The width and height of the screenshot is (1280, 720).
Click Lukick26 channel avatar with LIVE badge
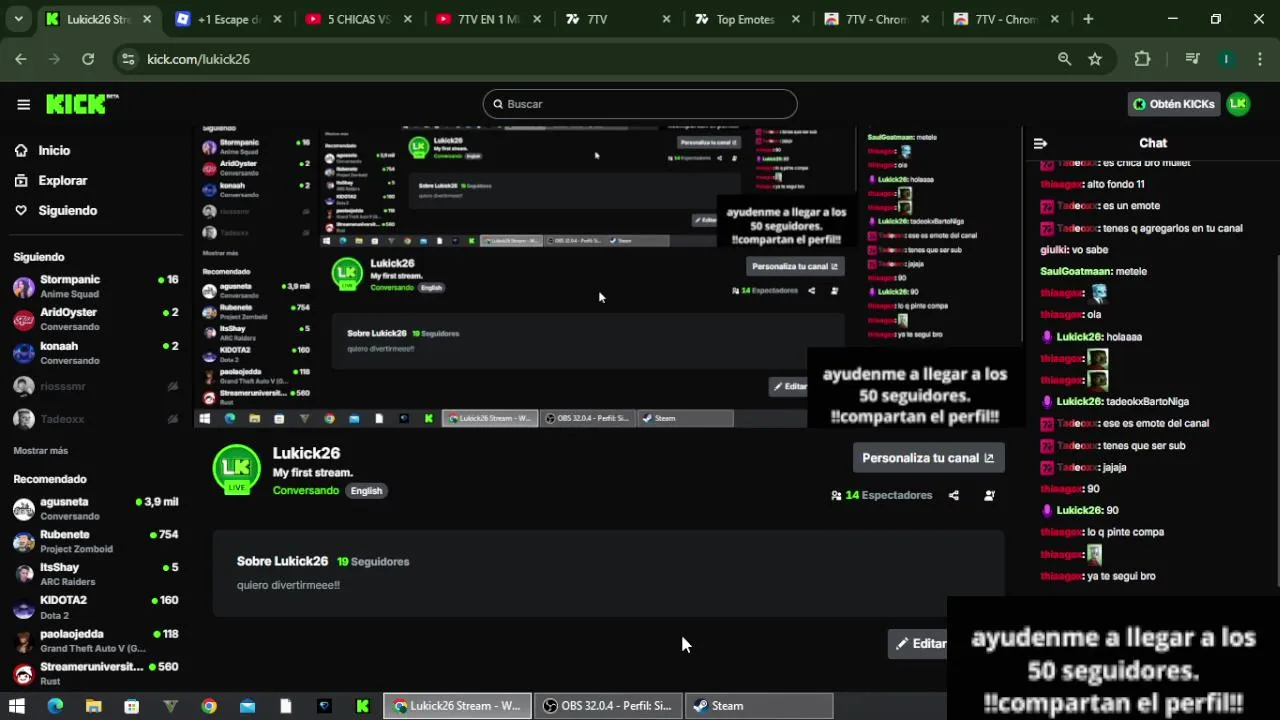(237, 470)
